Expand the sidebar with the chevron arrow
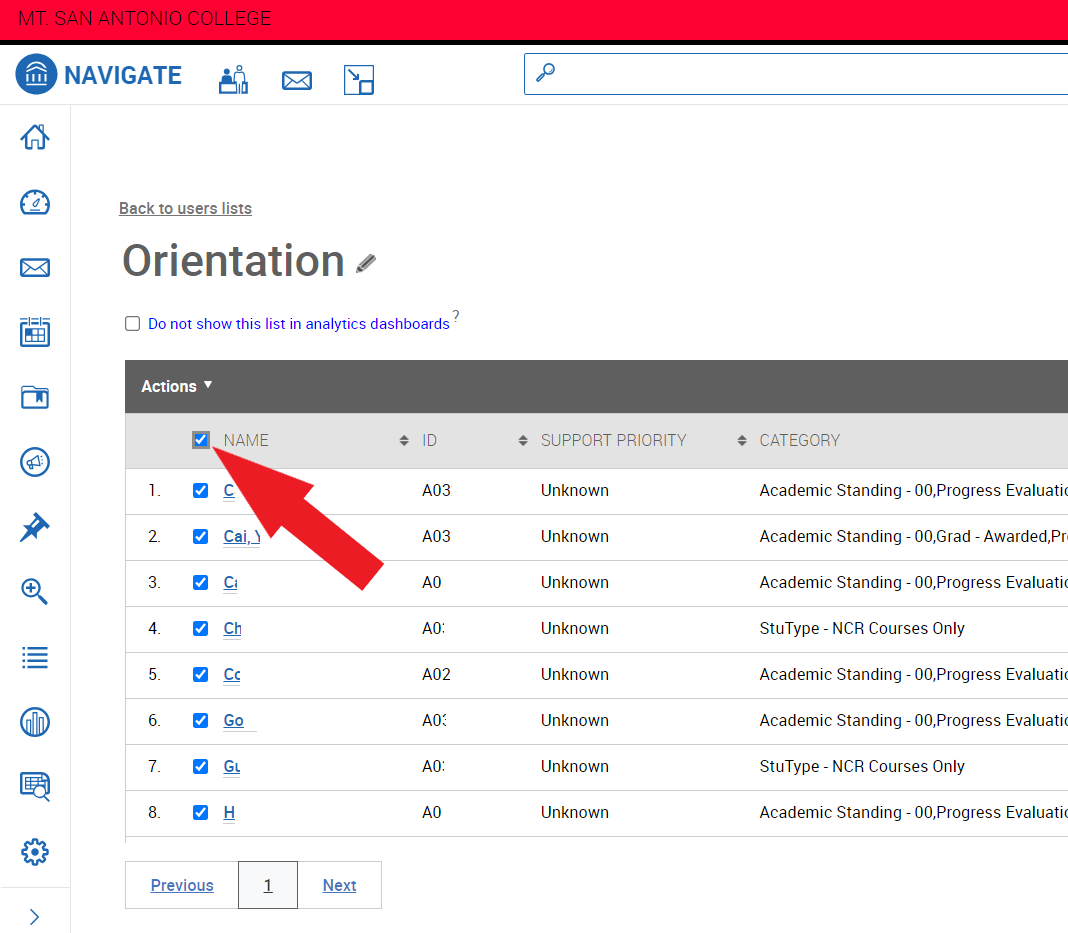 (35, 917)
